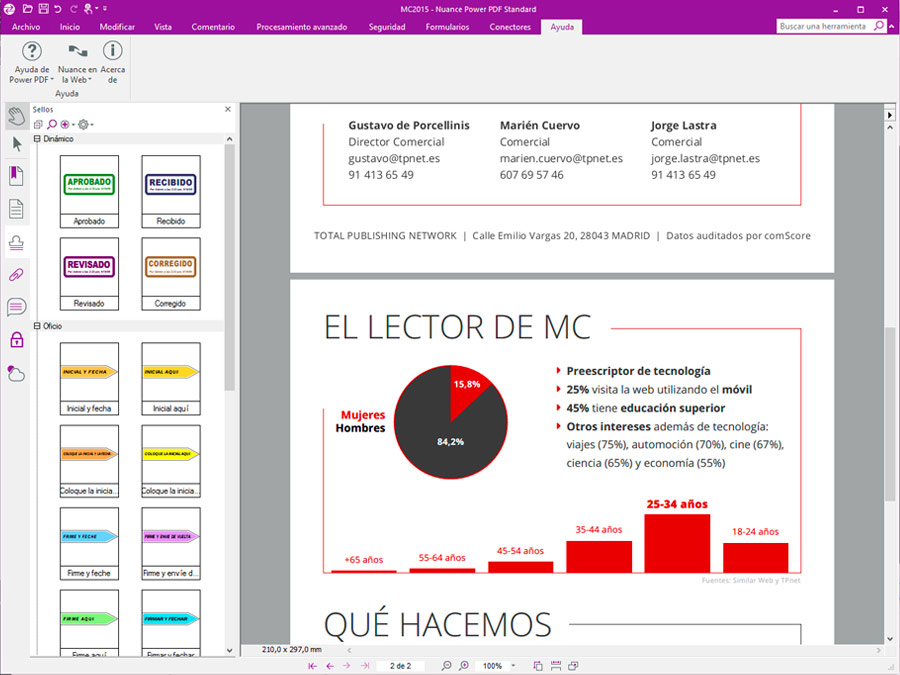Open the cloud storage sidebar panel
Viewport: 900px width, 675px height.
(x=16, y=373)
